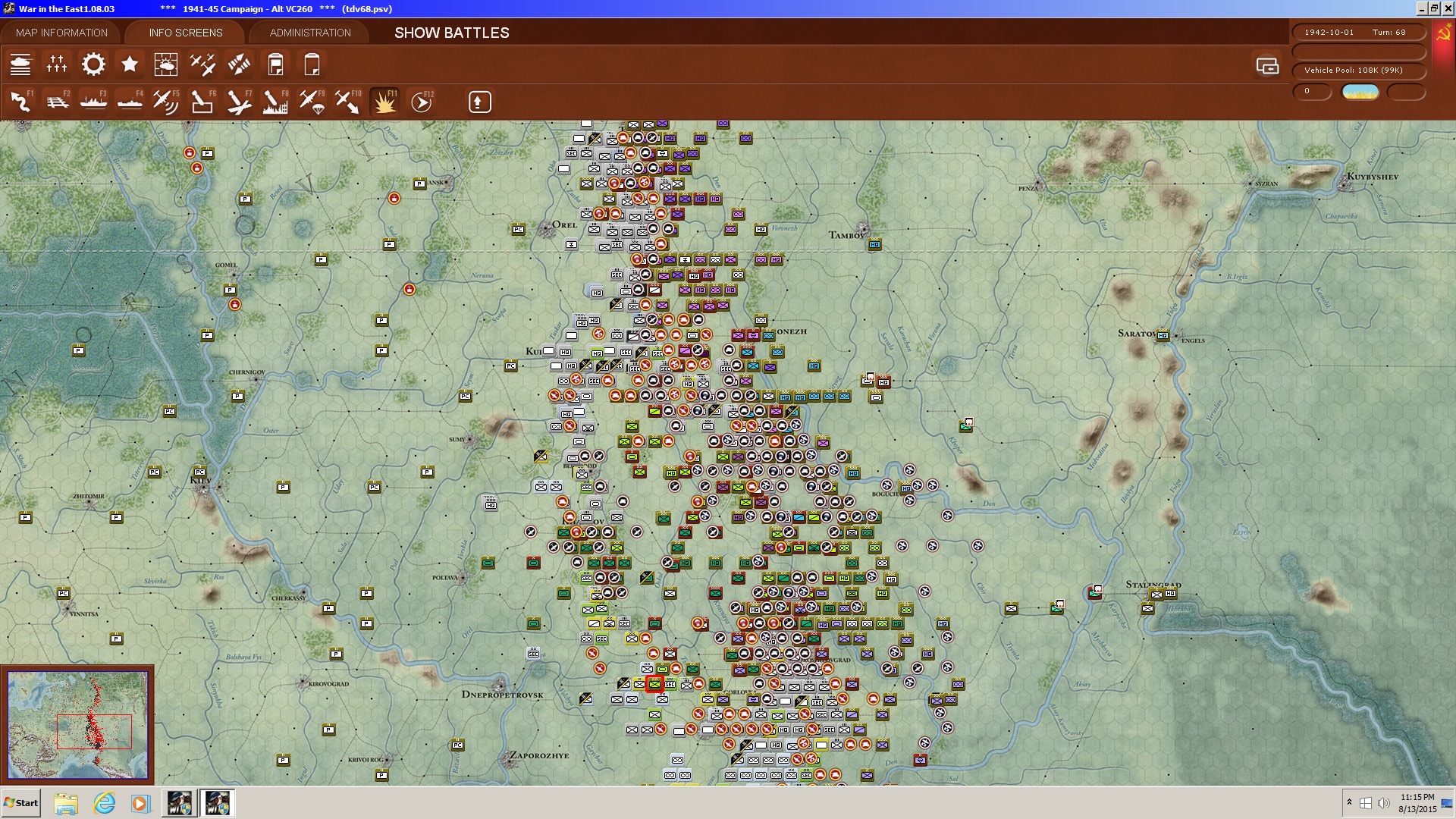Click the Zaporozhye city label
The width and height of the screenshot is (1456, 819).
coord(538,755)
